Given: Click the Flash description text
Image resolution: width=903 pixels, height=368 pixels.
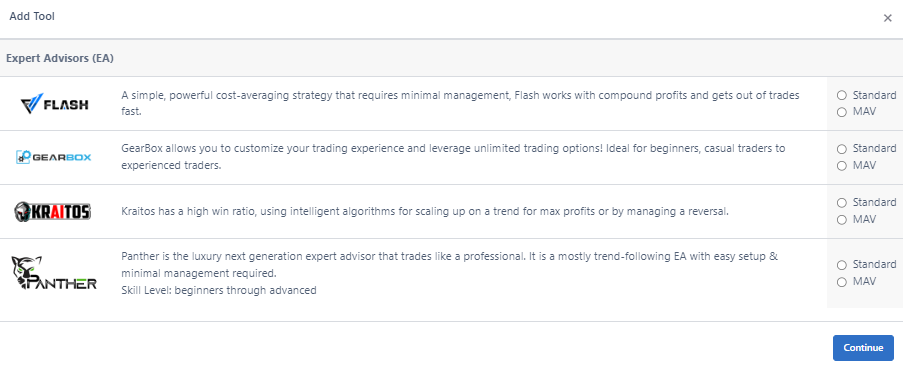Looking at the screenshot, I should [x=460, y=103].
